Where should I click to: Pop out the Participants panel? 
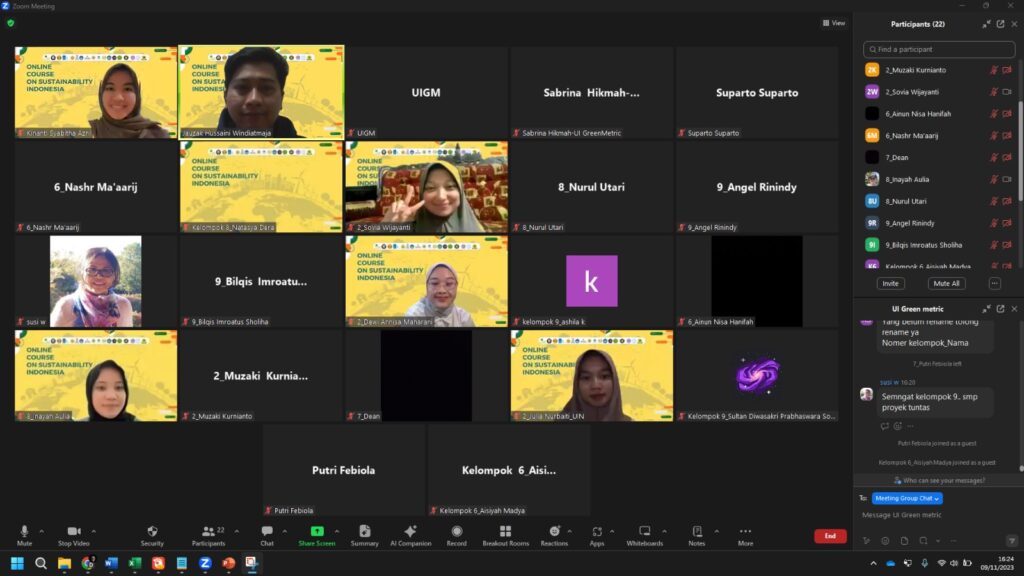[1002, 24]
